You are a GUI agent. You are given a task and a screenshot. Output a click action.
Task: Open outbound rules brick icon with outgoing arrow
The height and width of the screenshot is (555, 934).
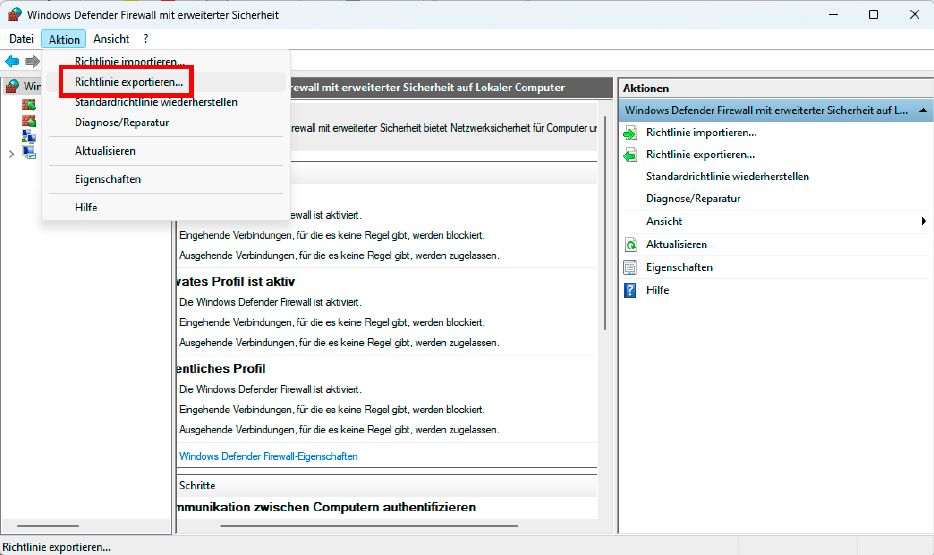(x=29, y=121)
